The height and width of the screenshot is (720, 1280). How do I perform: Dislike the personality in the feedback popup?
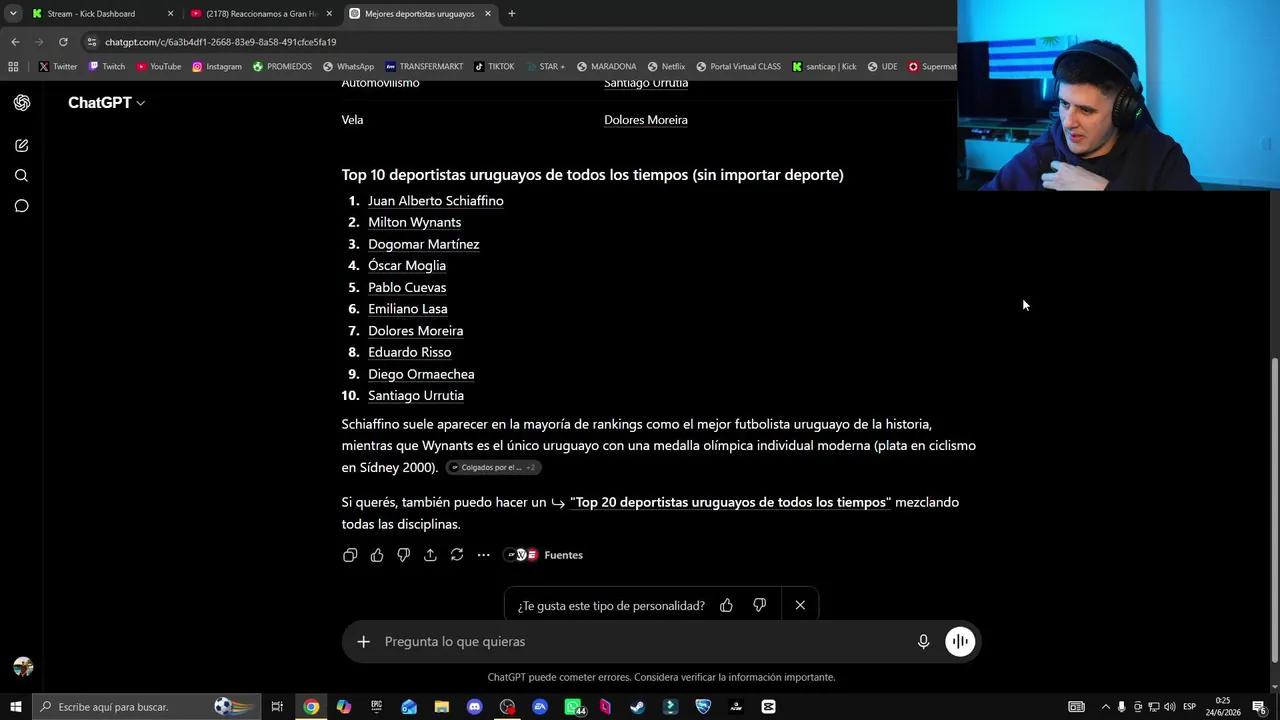pyautogui.click(x=759, y=605)
